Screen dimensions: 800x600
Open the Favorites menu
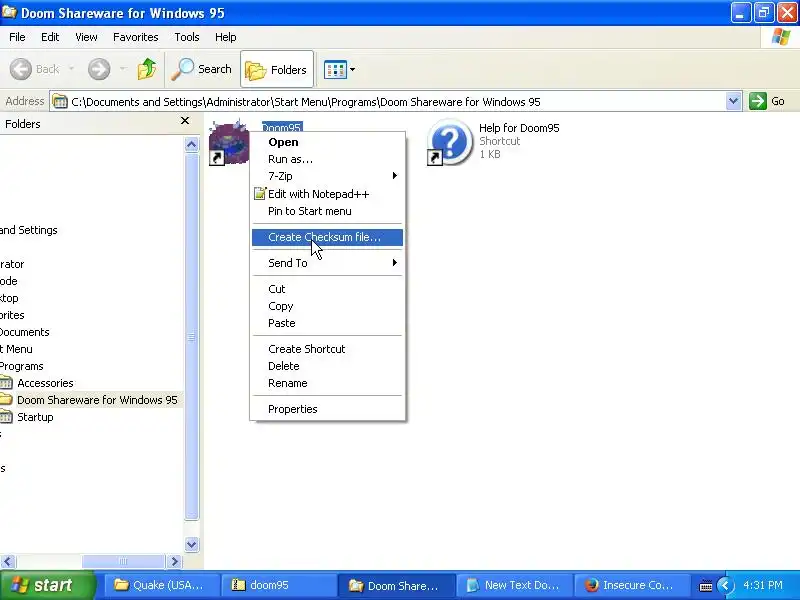point(136,37)
